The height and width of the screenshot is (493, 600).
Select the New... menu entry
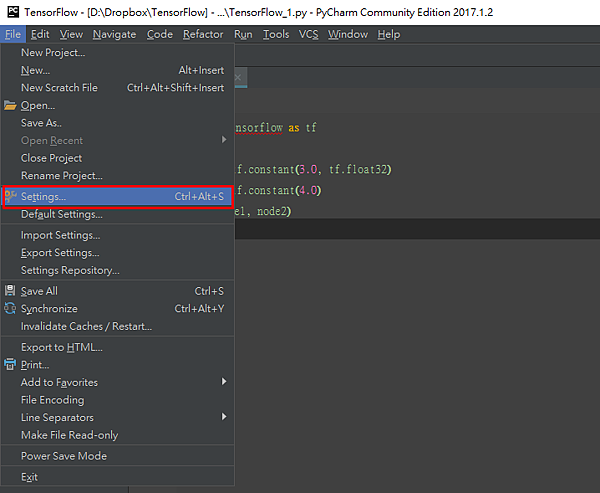coord(117,70)
